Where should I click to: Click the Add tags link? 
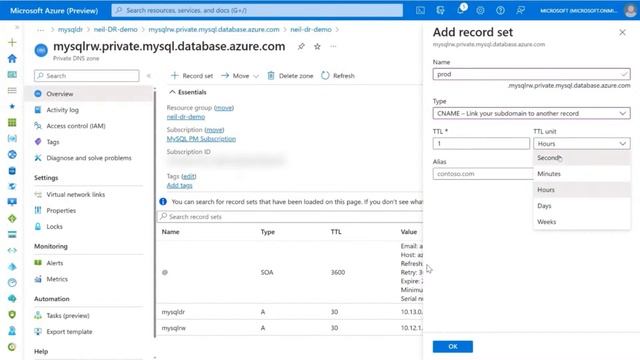[x=179, y=186]
